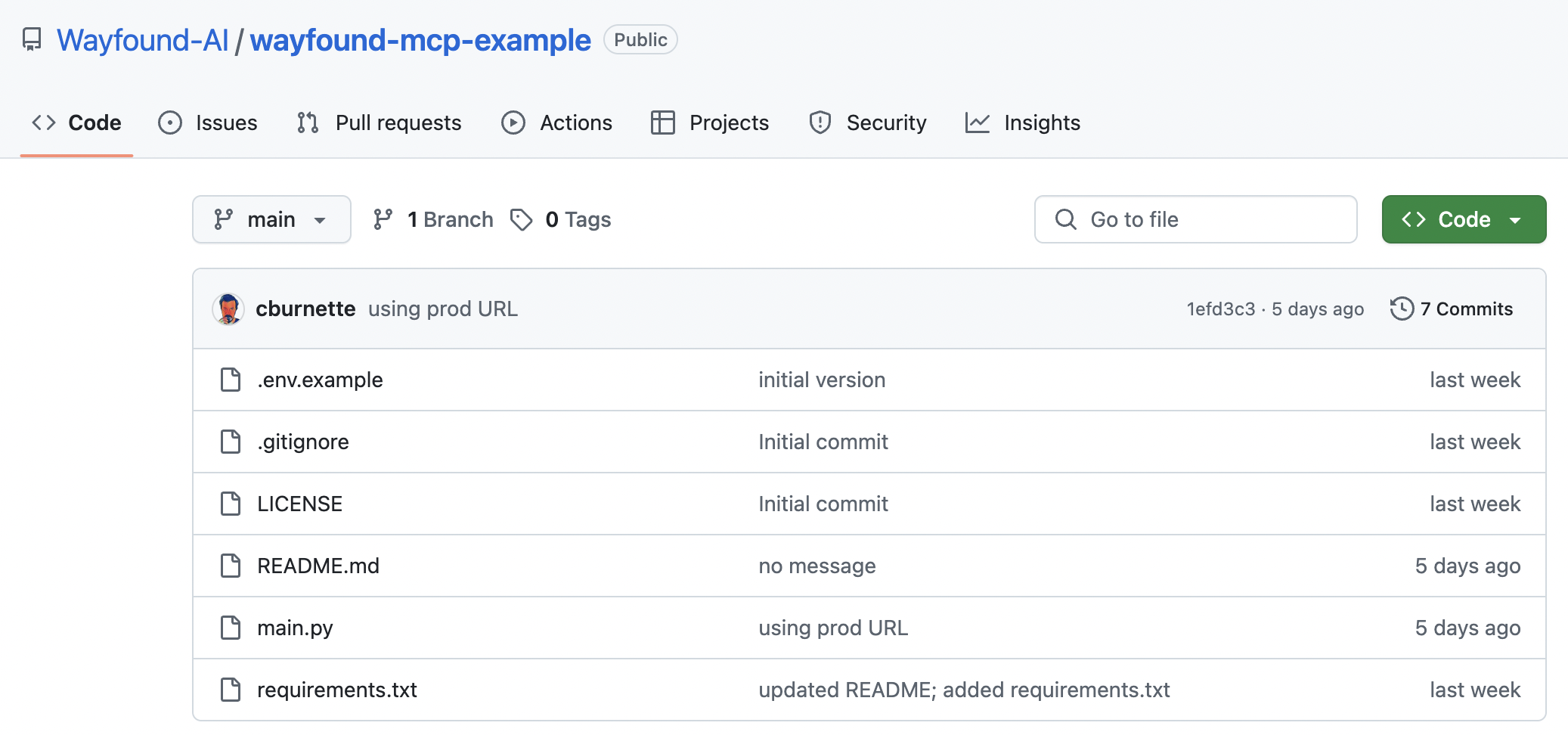Click the file icon beside .gitignore
This screenshot has width=1568, height=735.
click(x=231, y=442)
